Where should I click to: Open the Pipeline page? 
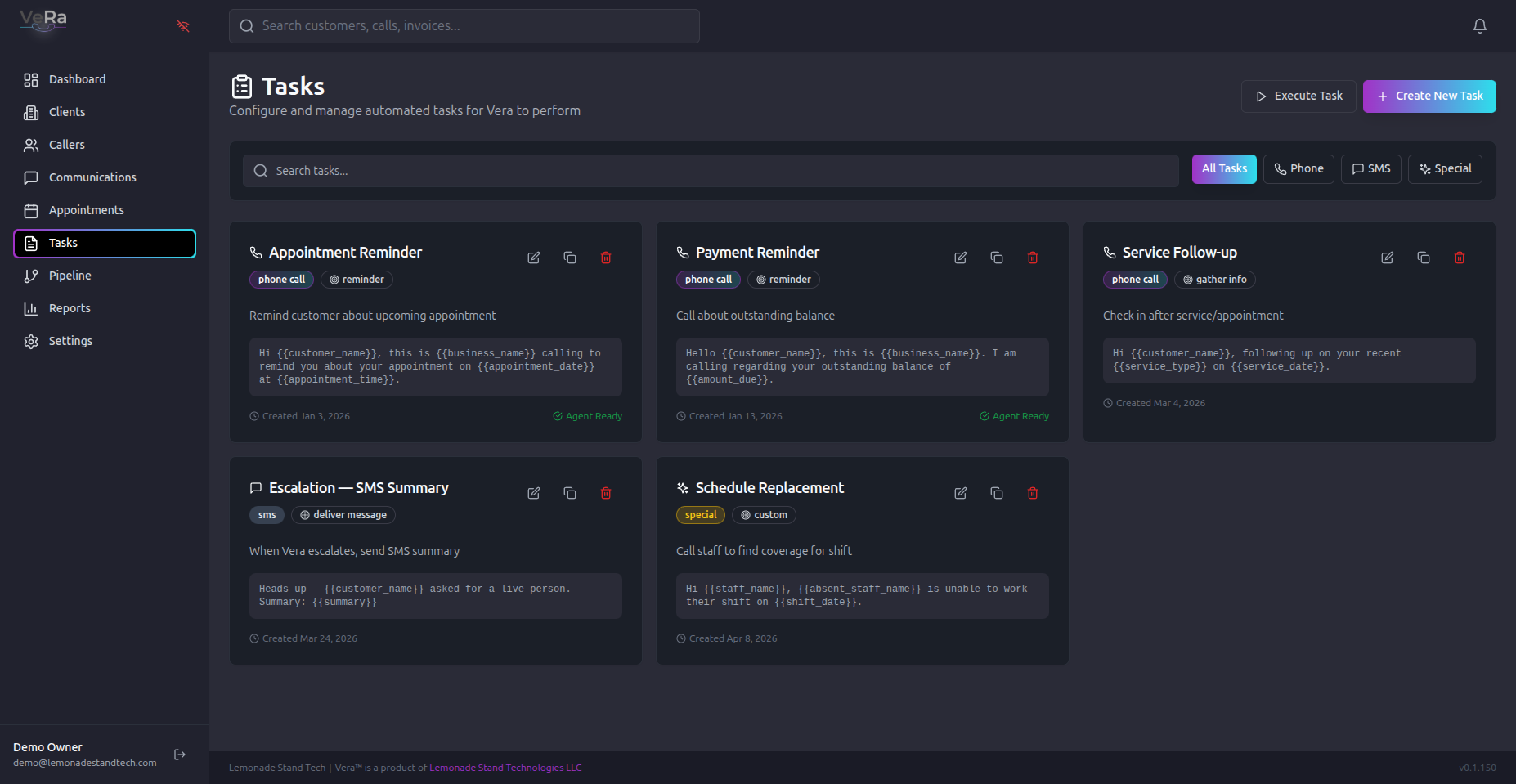[x=105, y=276]
